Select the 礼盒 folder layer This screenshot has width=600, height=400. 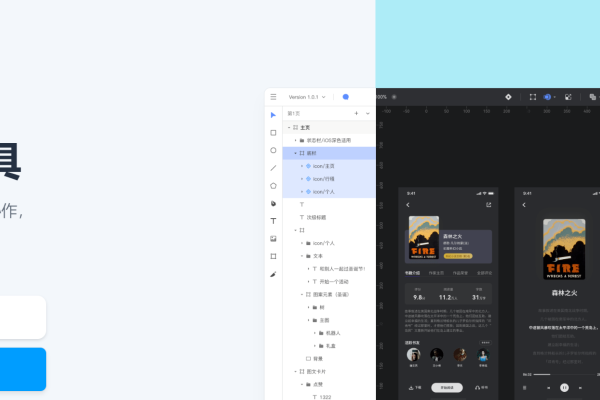tap(329, 346)
